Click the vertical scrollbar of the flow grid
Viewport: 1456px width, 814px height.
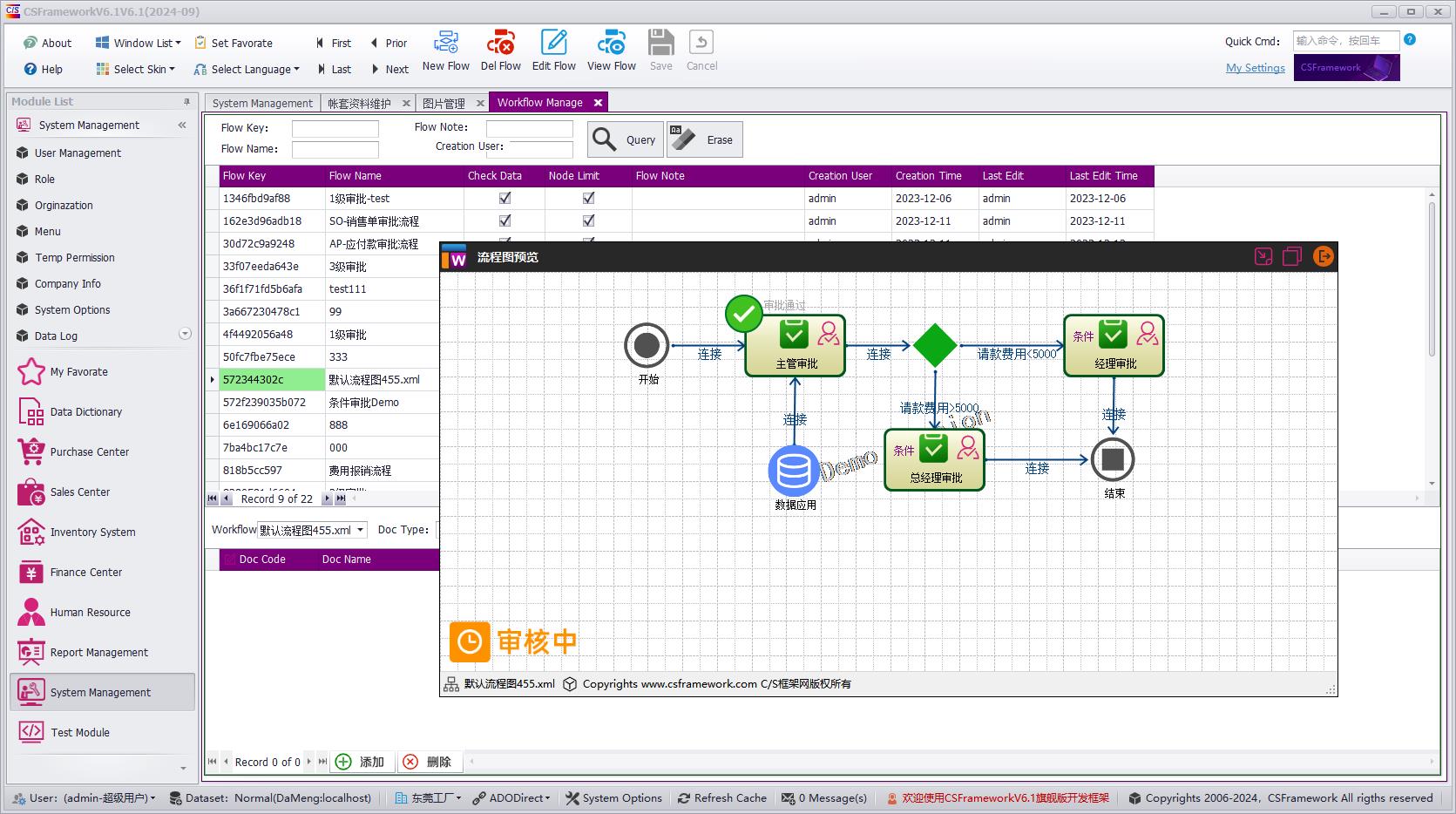click(1432, 279)
